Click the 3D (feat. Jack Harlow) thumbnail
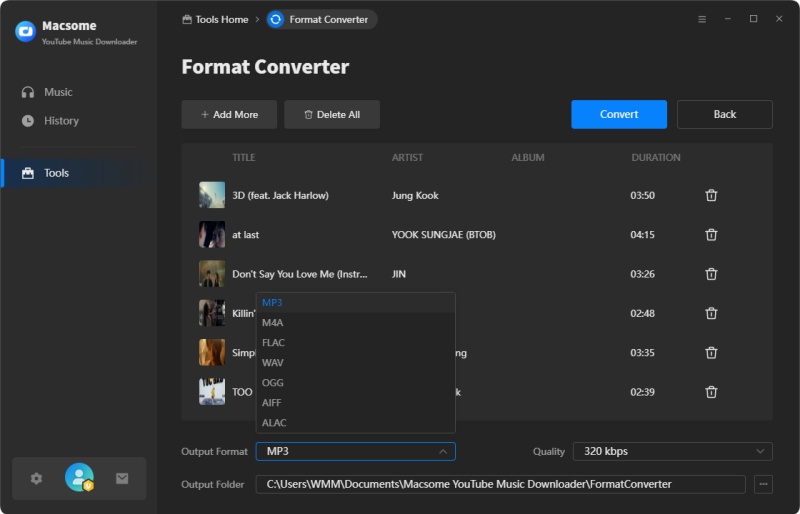800x514 pixels. point(212,195)
